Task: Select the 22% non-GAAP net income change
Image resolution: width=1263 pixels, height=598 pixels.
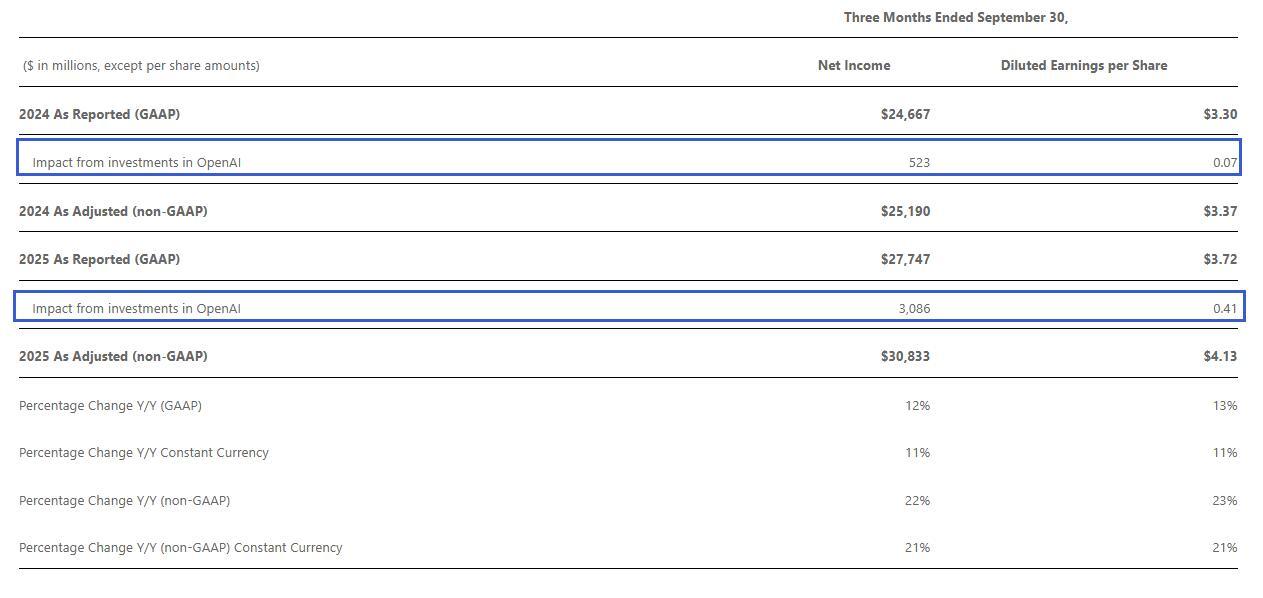Action: pyautogui.click(x=917, y=500)
